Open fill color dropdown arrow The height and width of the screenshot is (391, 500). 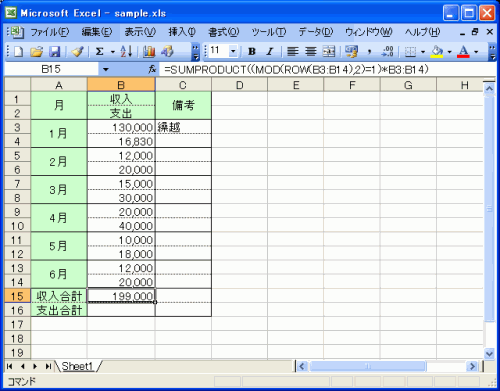pyautogui.click(x=449, y=52)
